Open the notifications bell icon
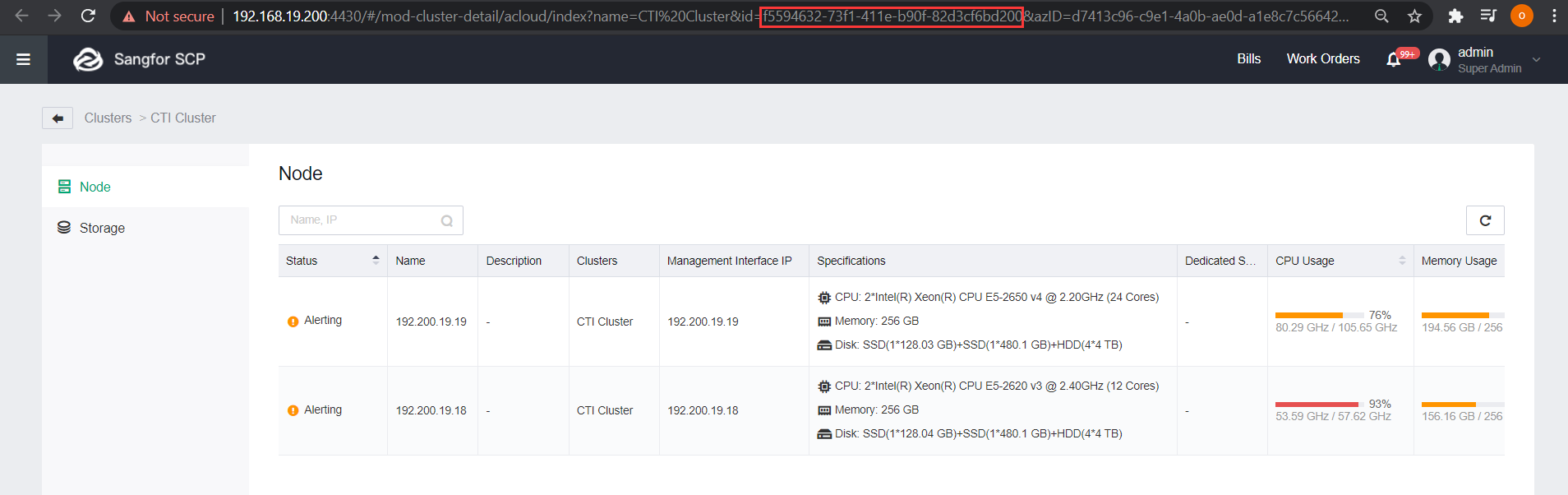Image resolution: width=1568 pixels, height=495 pixels. pyautogui.click(x=1394, y=59)
